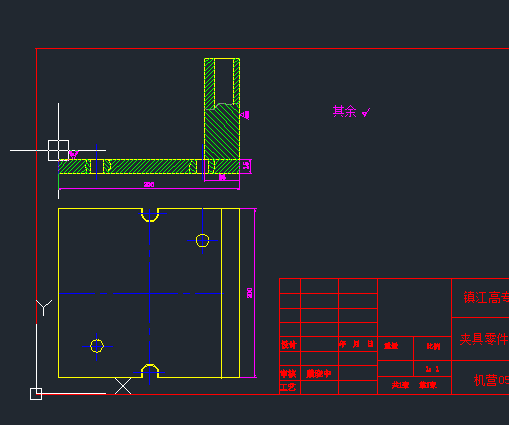Select the roughness symbol at the plate's left end
The image size is (509, 425).
coord(74,154)
